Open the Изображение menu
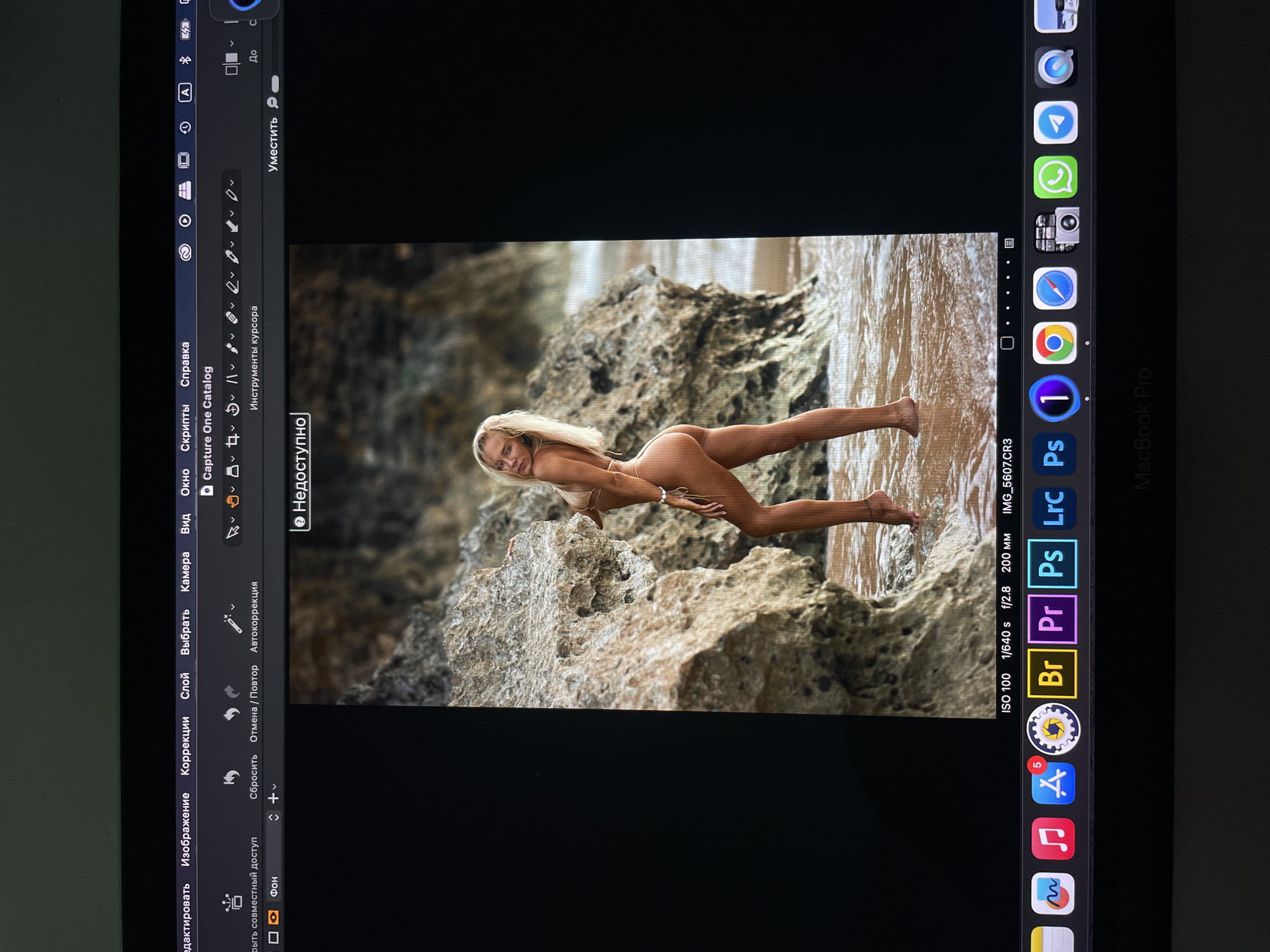This screenshot has width=1270, height=952. (185, 830)
